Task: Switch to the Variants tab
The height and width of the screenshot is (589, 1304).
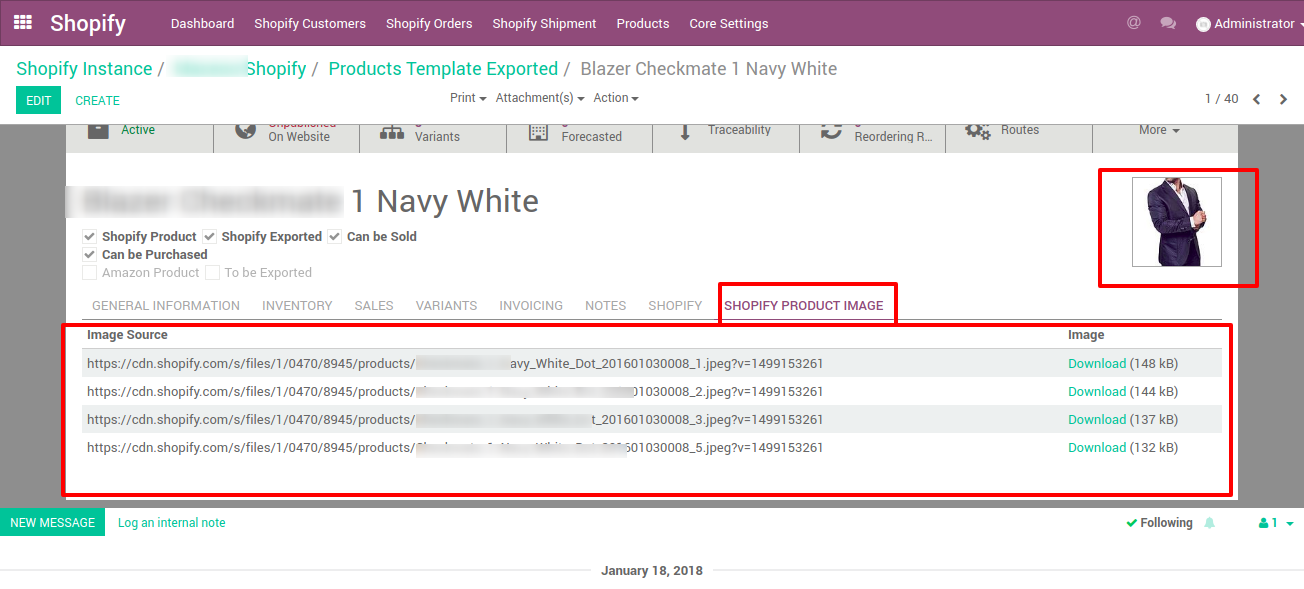Action: click(x=446, y=306)
